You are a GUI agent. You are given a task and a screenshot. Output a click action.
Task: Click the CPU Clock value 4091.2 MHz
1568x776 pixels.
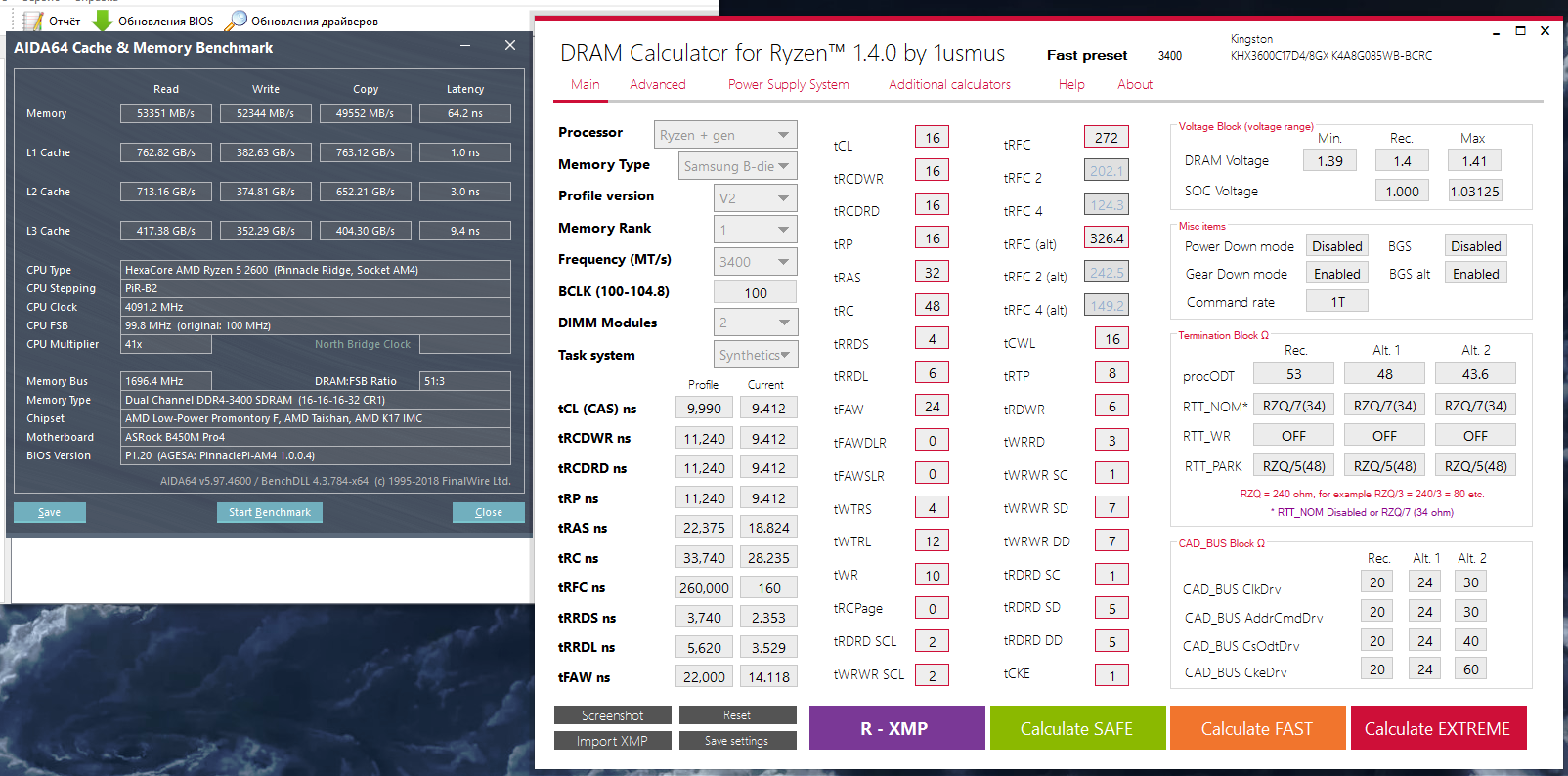click(x=316, y=307)
